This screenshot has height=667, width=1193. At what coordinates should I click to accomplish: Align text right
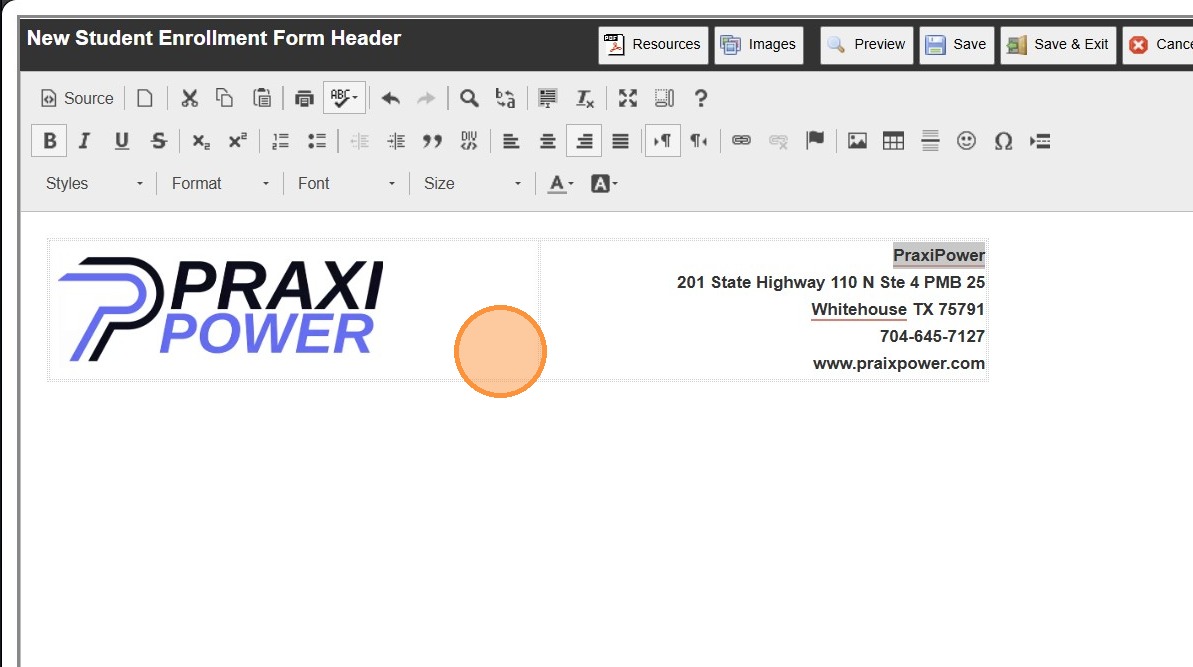click(x=584, y=141)
